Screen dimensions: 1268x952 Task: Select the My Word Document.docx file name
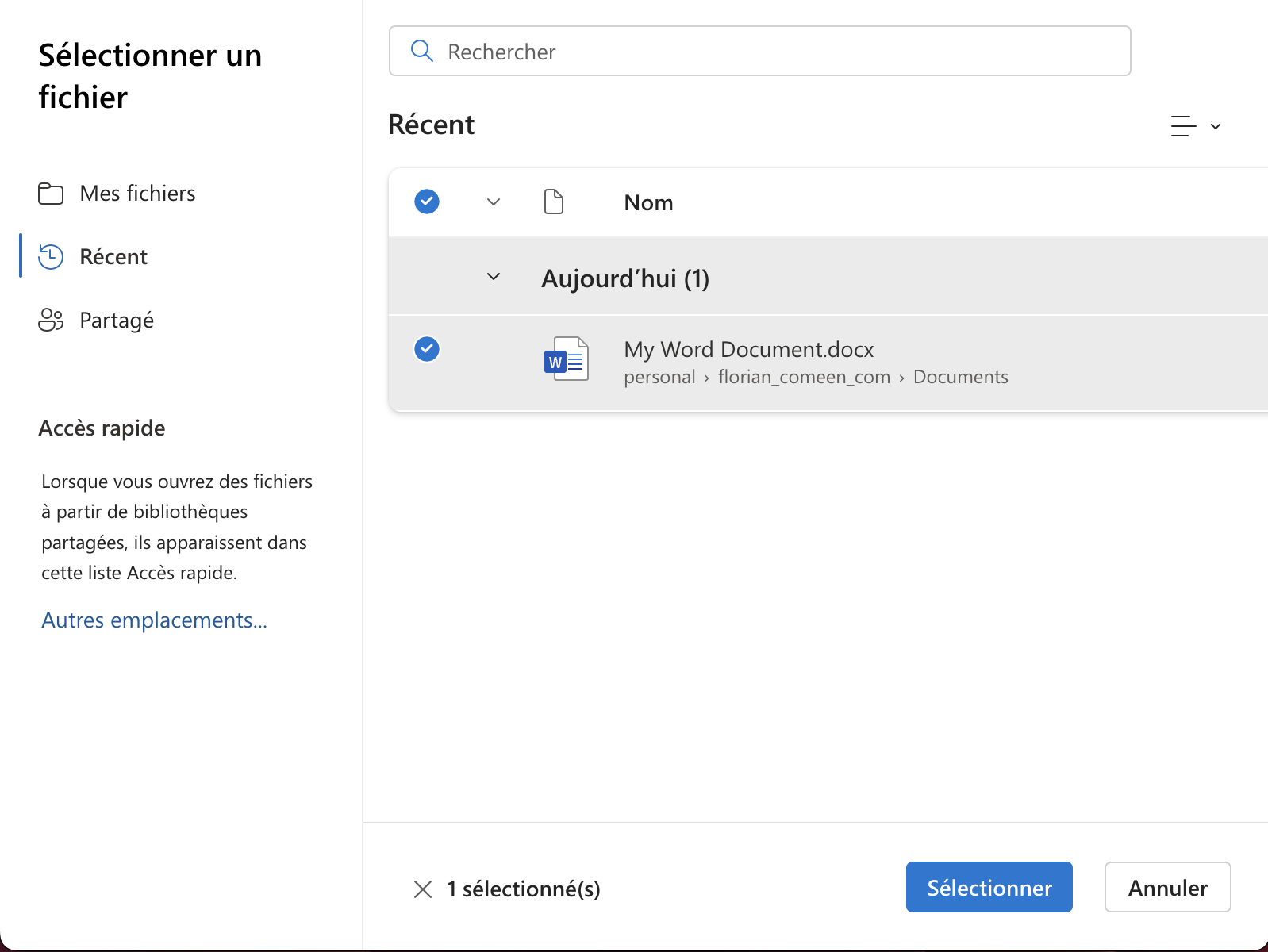coord(749,349)
